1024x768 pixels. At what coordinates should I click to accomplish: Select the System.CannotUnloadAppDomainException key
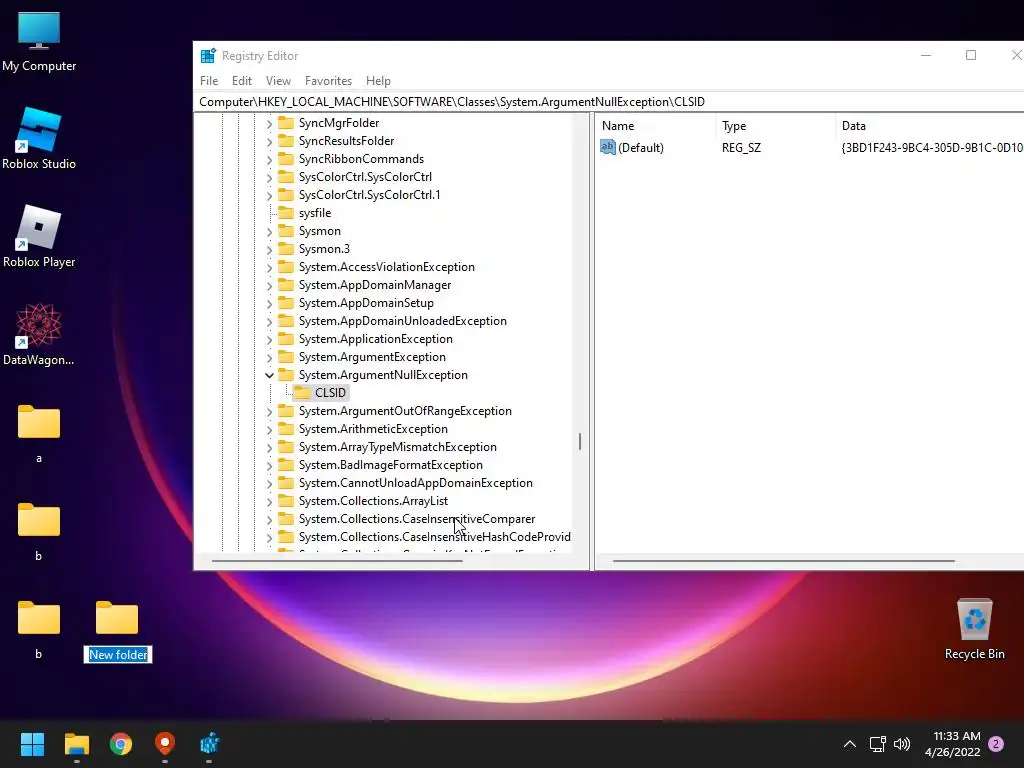pos(415,483)
